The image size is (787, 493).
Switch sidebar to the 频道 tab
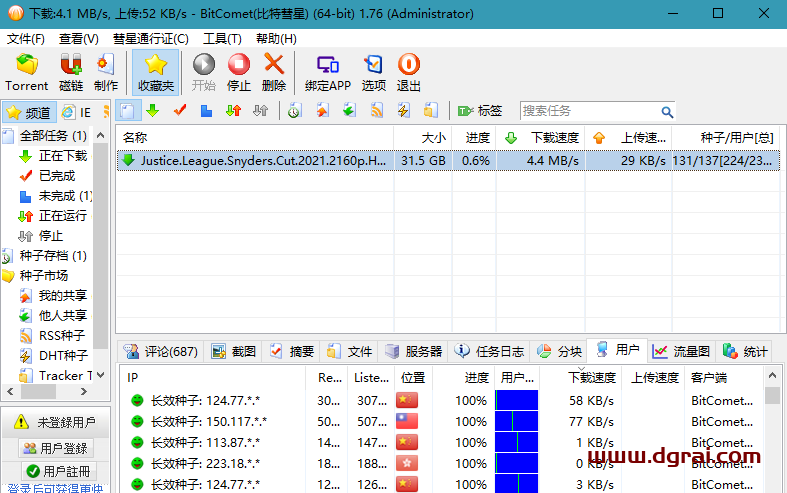(28, 112)
